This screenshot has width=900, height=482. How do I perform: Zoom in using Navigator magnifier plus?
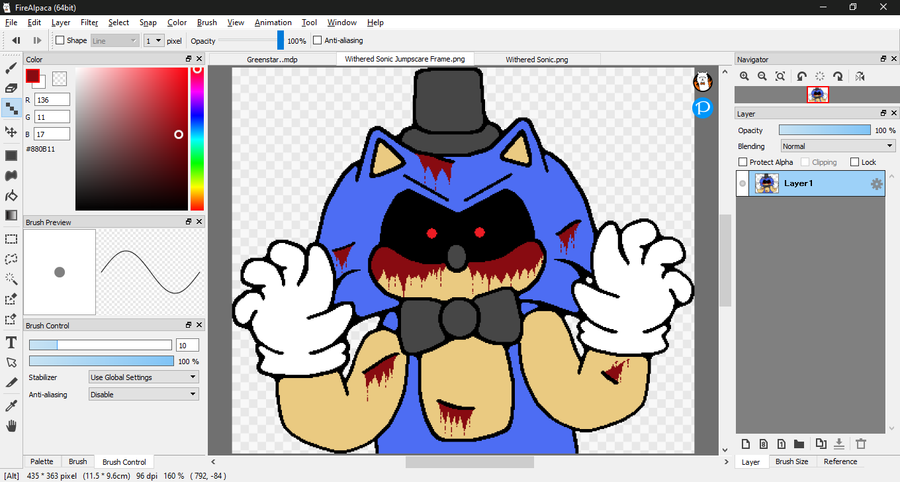(744, 76)
